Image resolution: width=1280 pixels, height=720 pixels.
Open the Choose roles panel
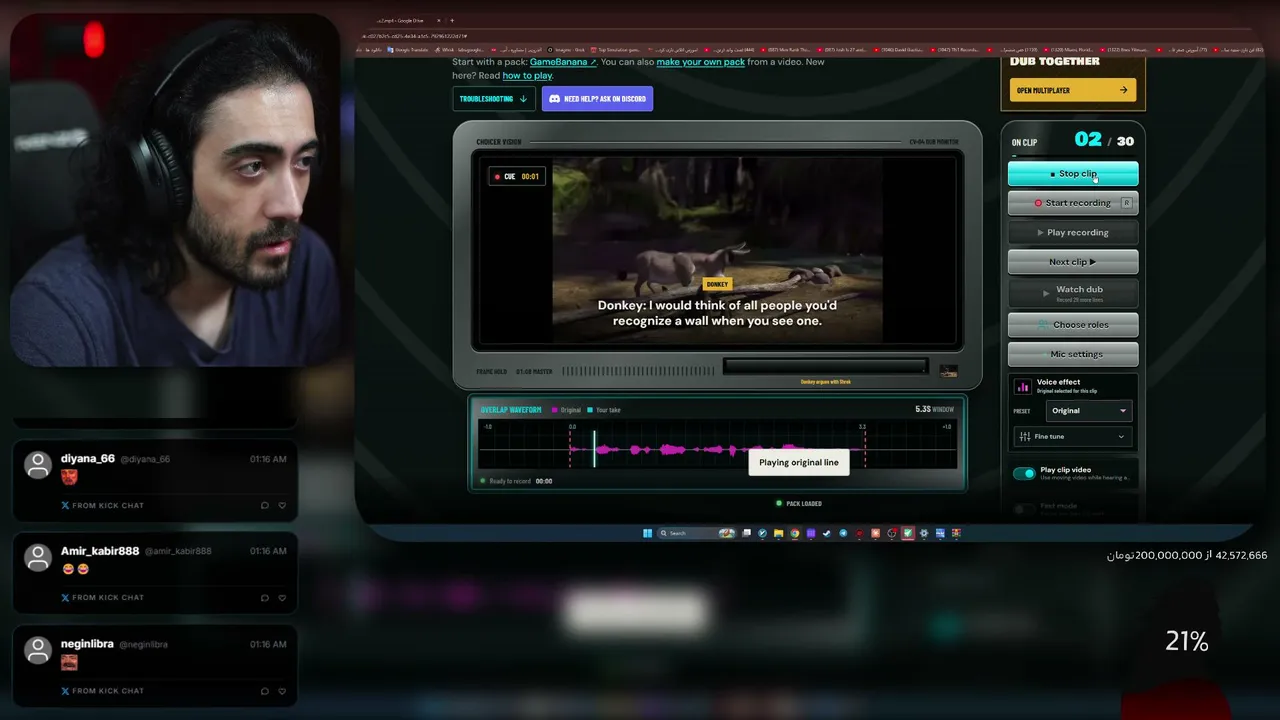click(1073, 325)
